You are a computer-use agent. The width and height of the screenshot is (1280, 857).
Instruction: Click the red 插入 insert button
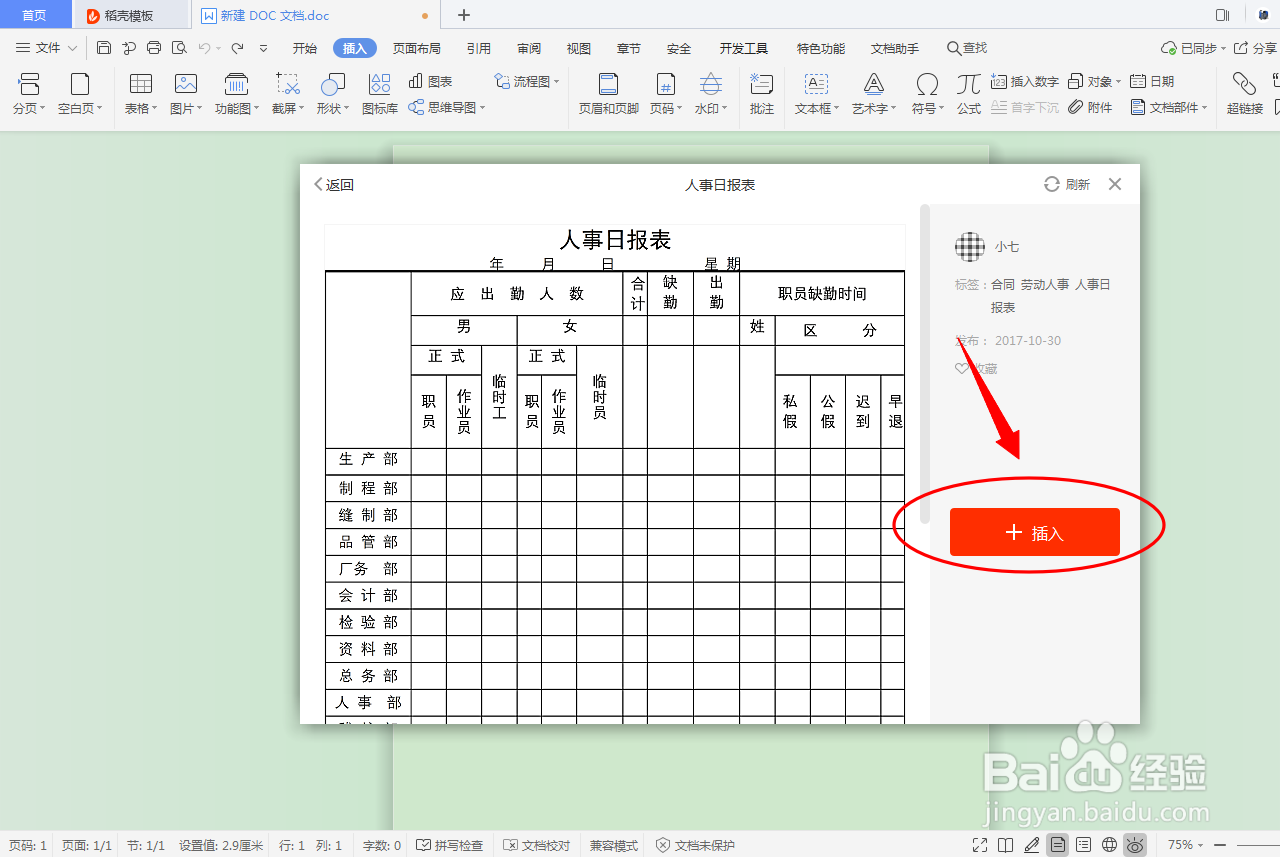(1034, 531)
